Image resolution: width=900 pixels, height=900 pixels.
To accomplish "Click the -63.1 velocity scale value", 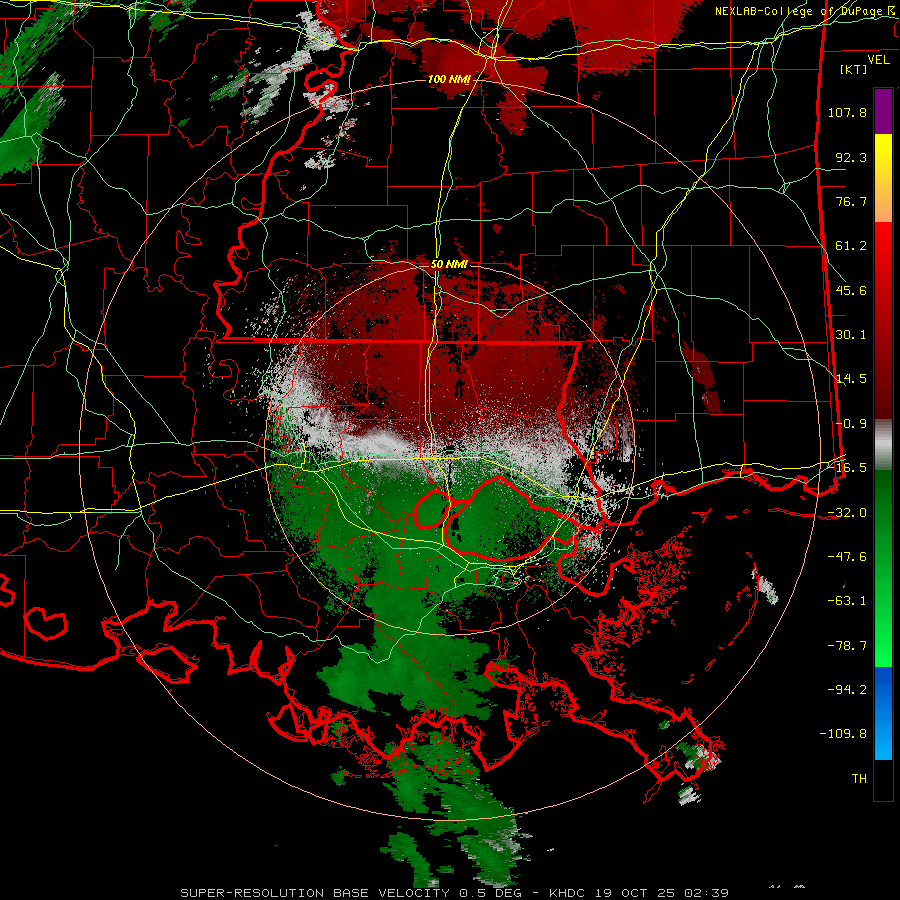I will 847,601.
